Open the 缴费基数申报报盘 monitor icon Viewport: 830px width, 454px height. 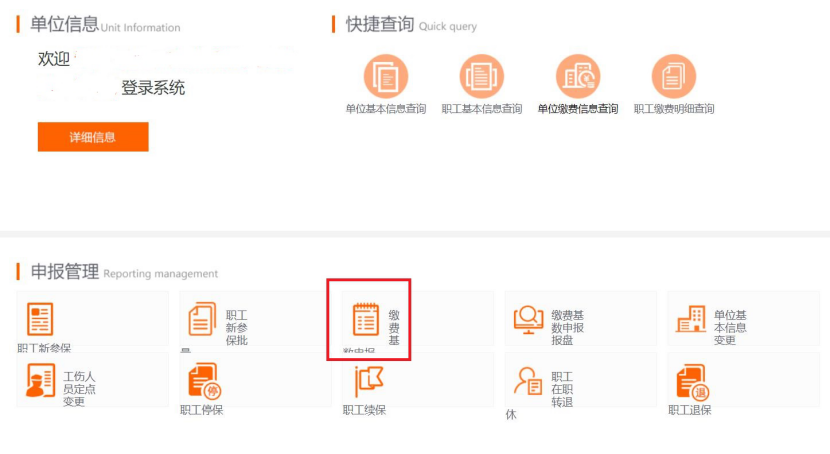[x=528, y=319]
